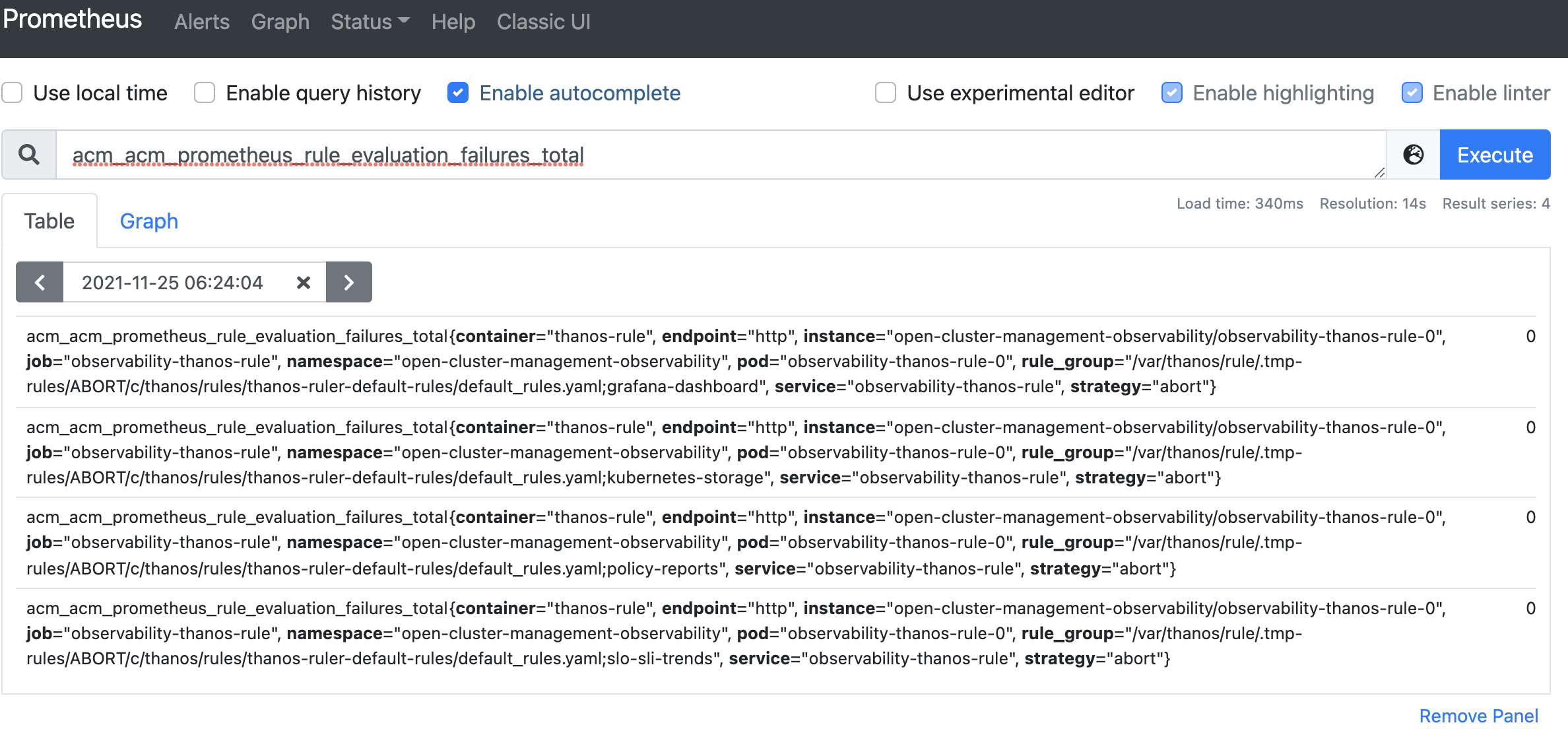Click the search magnifier icon
The height and width of the screenshot is (729, 1568).
pyautogui.click(x=28, y=155)
